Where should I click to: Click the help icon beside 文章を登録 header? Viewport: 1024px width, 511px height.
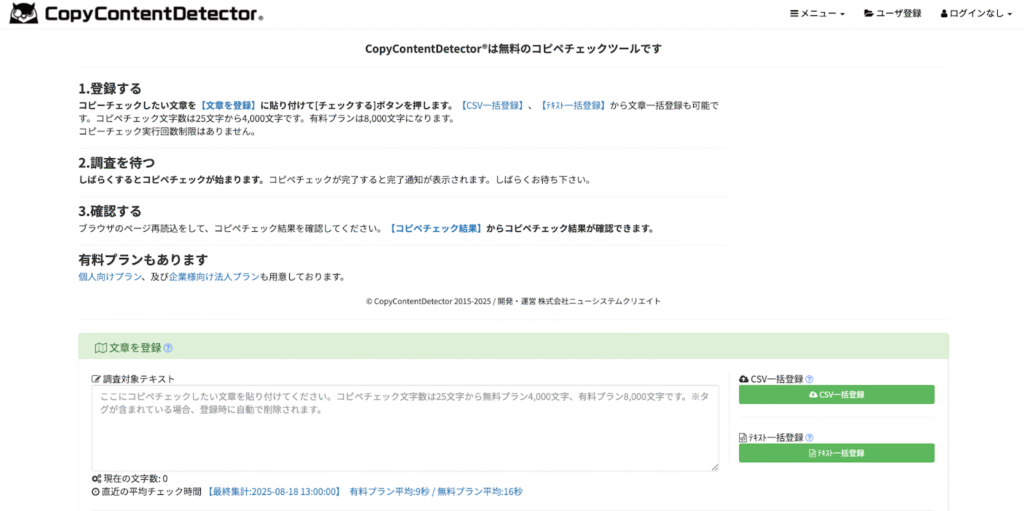[x=168, y=348]
